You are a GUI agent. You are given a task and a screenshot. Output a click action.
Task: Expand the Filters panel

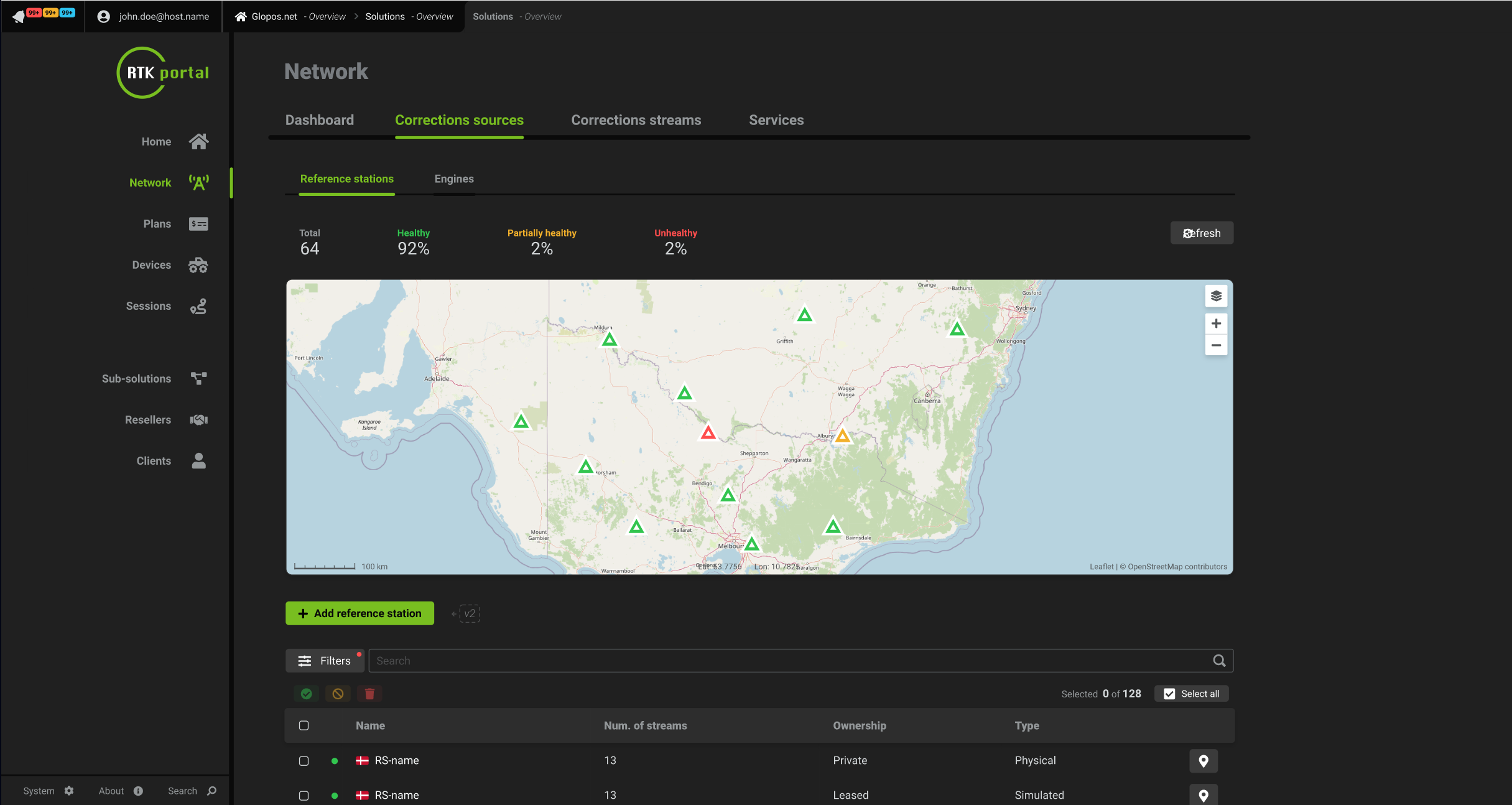click(x=325, y=661)
